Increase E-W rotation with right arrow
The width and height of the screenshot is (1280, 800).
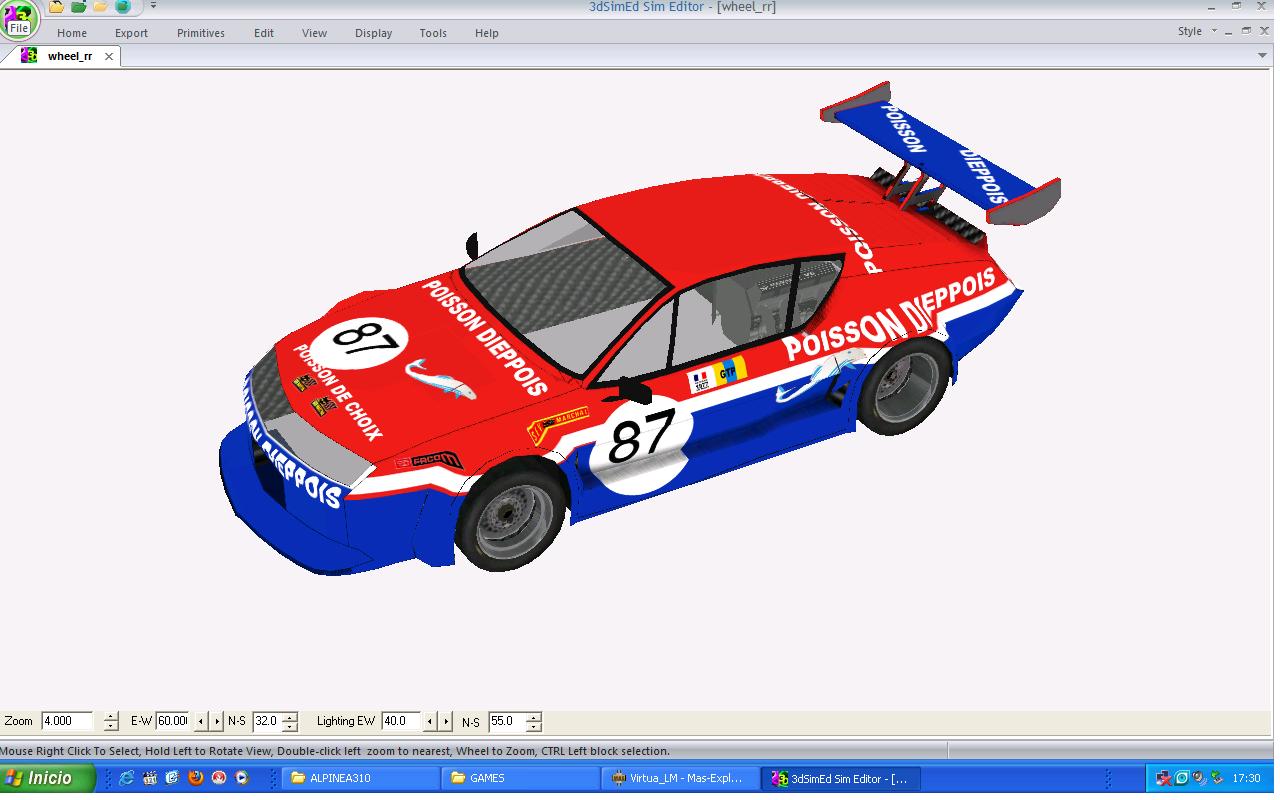point(217,721)
